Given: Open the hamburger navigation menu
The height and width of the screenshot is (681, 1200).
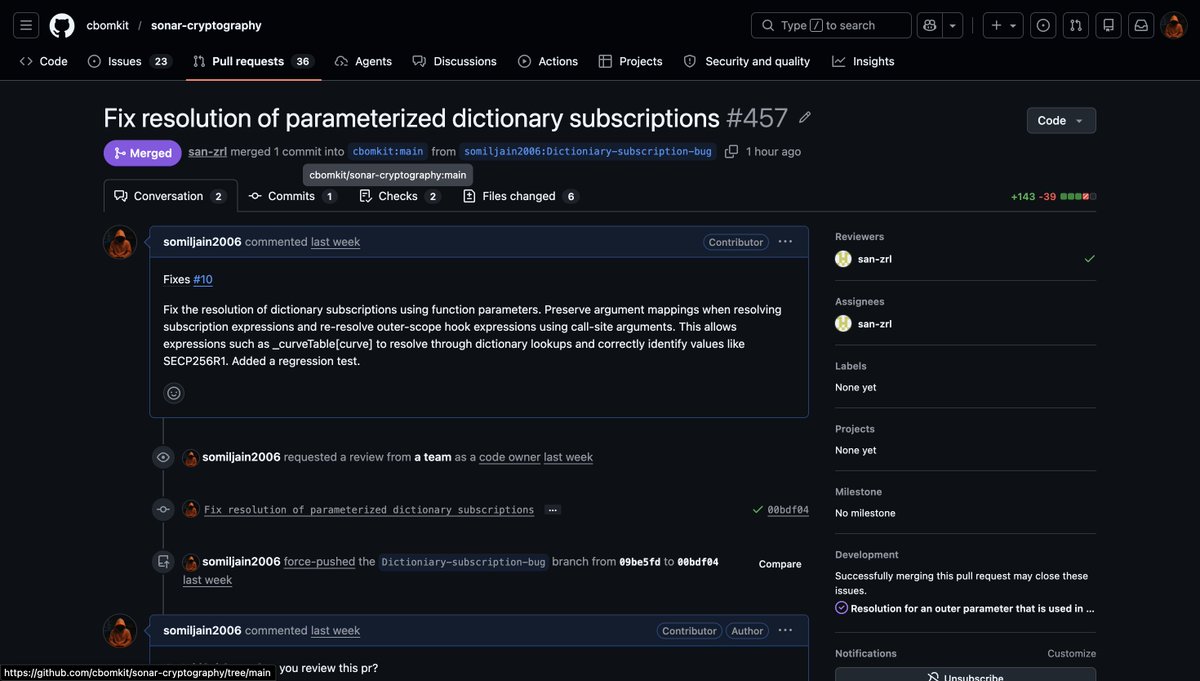Looking at the screenshot, I should [x=26, y=25].
